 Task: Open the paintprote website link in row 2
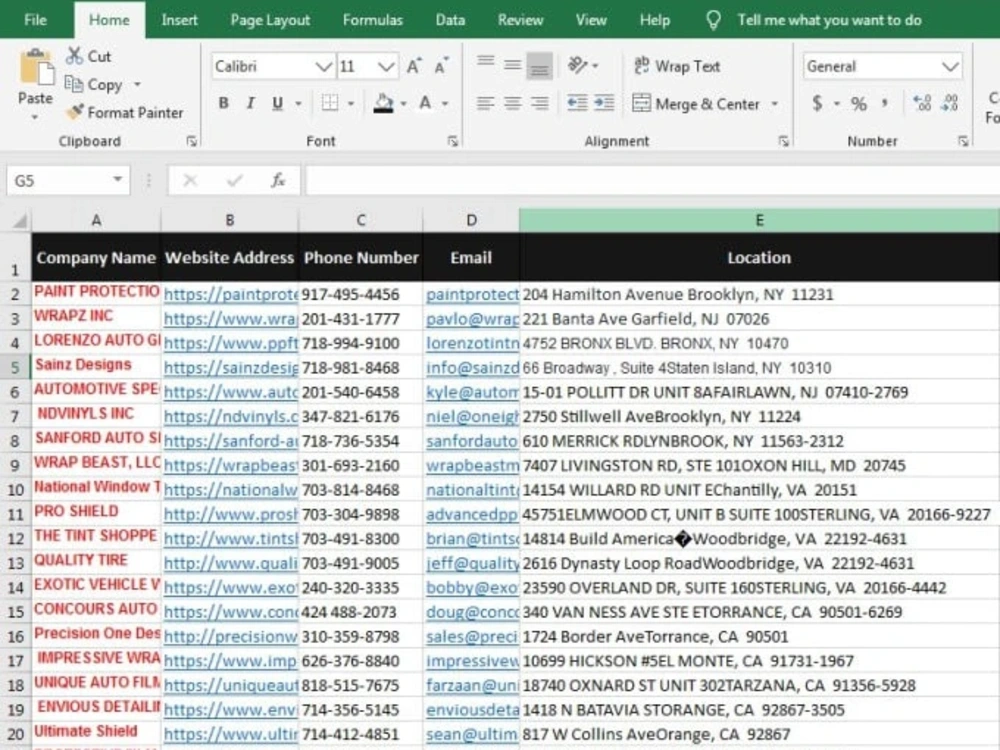point(230,295)
